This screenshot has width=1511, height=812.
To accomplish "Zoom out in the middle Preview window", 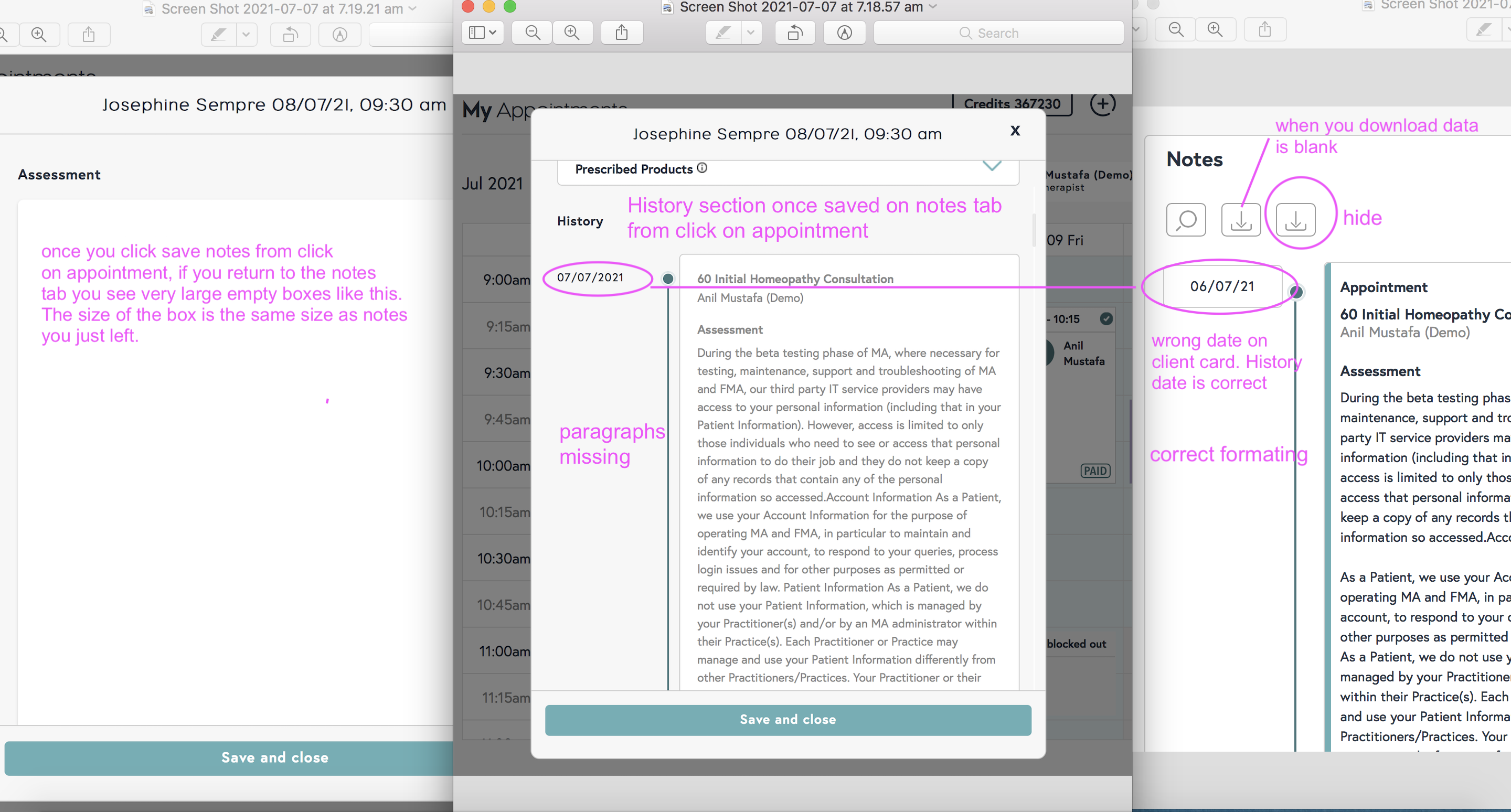I will [532, 33].
